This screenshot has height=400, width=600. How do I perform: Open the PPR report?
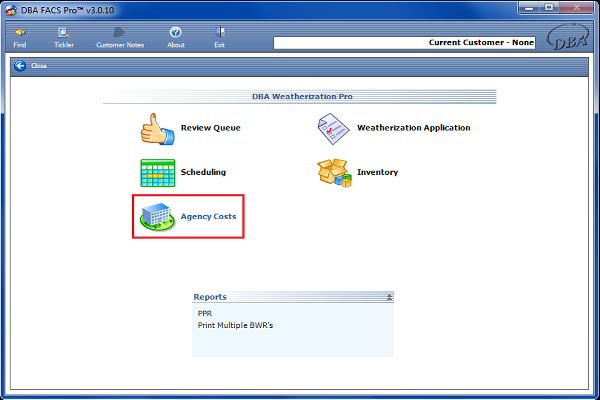205,313
